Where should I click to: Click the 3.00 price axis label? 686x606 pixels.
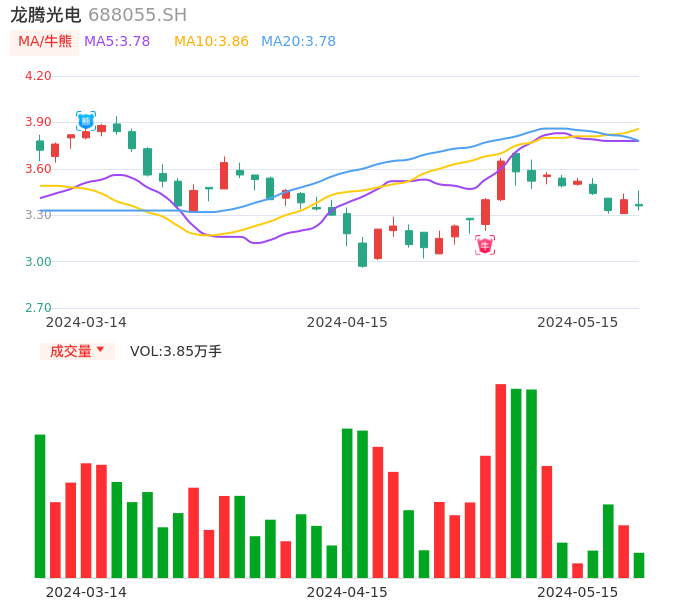(38, 262)
